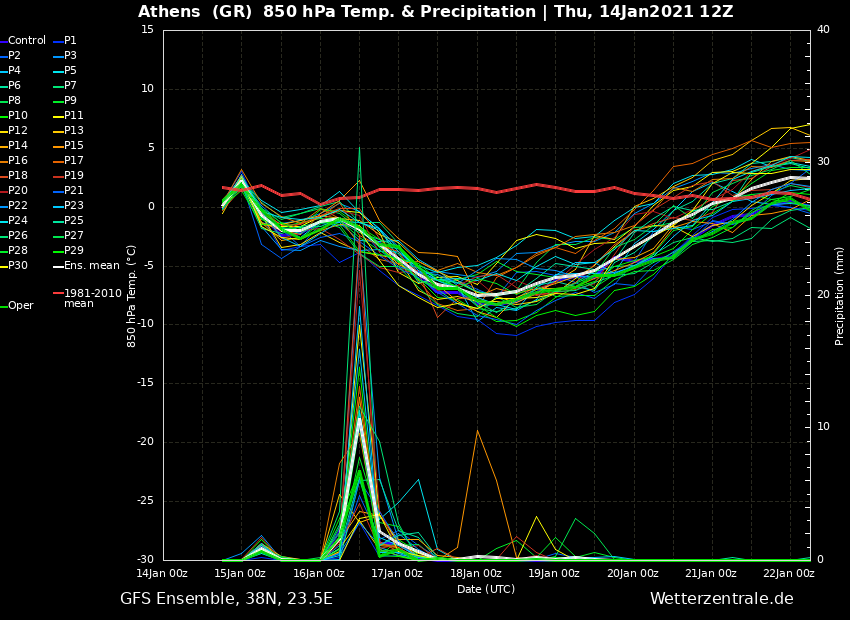
Task: Click the '14Jan 00z' date label
Action: point(162,573)
